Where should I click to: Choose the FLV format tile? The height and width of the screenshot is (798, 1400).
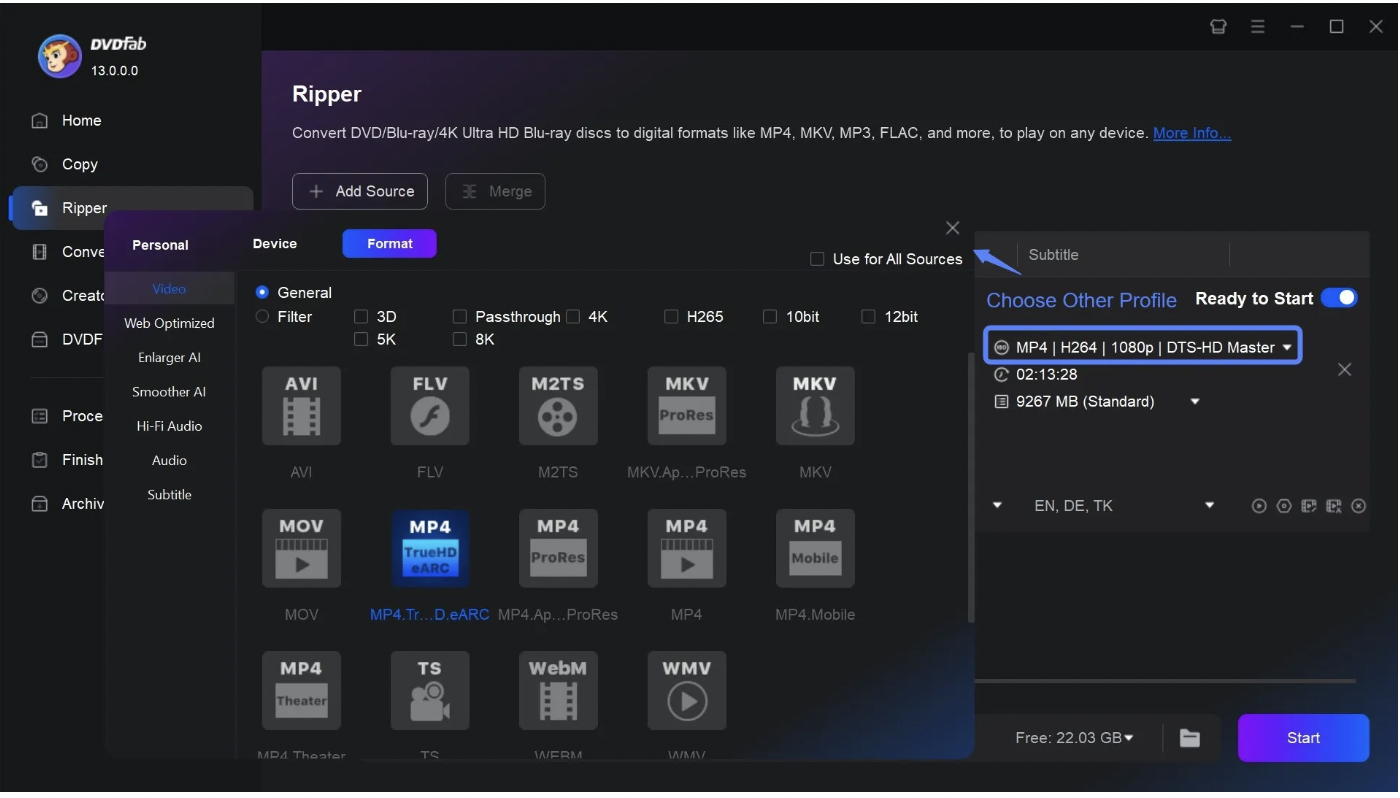(430, 406)
